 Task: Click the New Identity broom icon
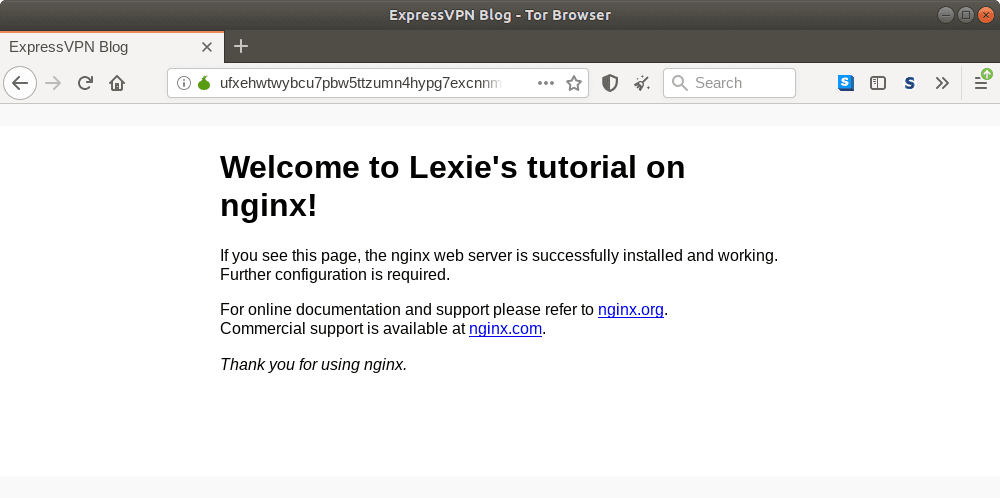tap(642, 83)
